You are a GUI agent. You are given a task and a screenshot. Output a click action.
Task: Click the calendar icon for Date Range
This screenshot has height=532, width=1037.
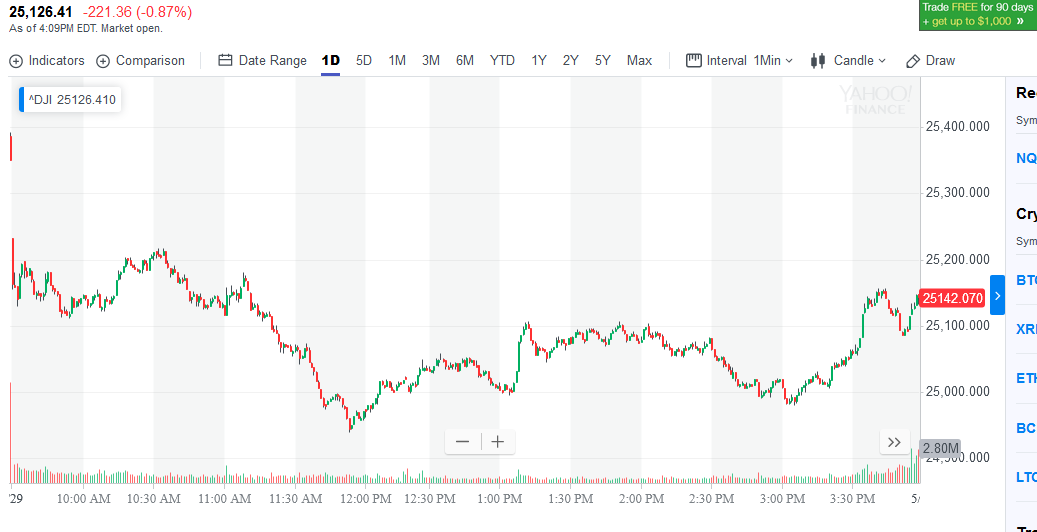click(226, 61)
